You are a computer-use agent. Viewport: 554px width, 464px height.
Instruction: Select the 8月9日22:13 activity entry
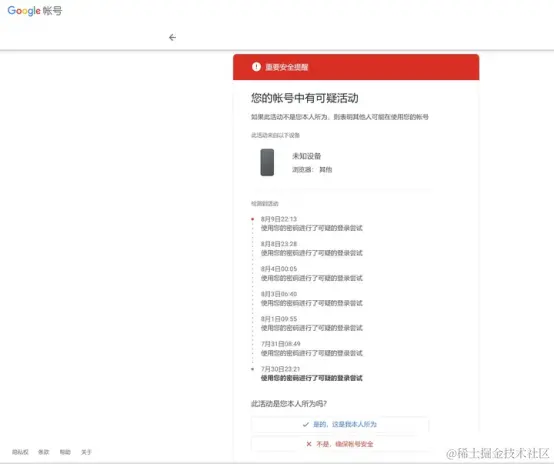(311, 224)
